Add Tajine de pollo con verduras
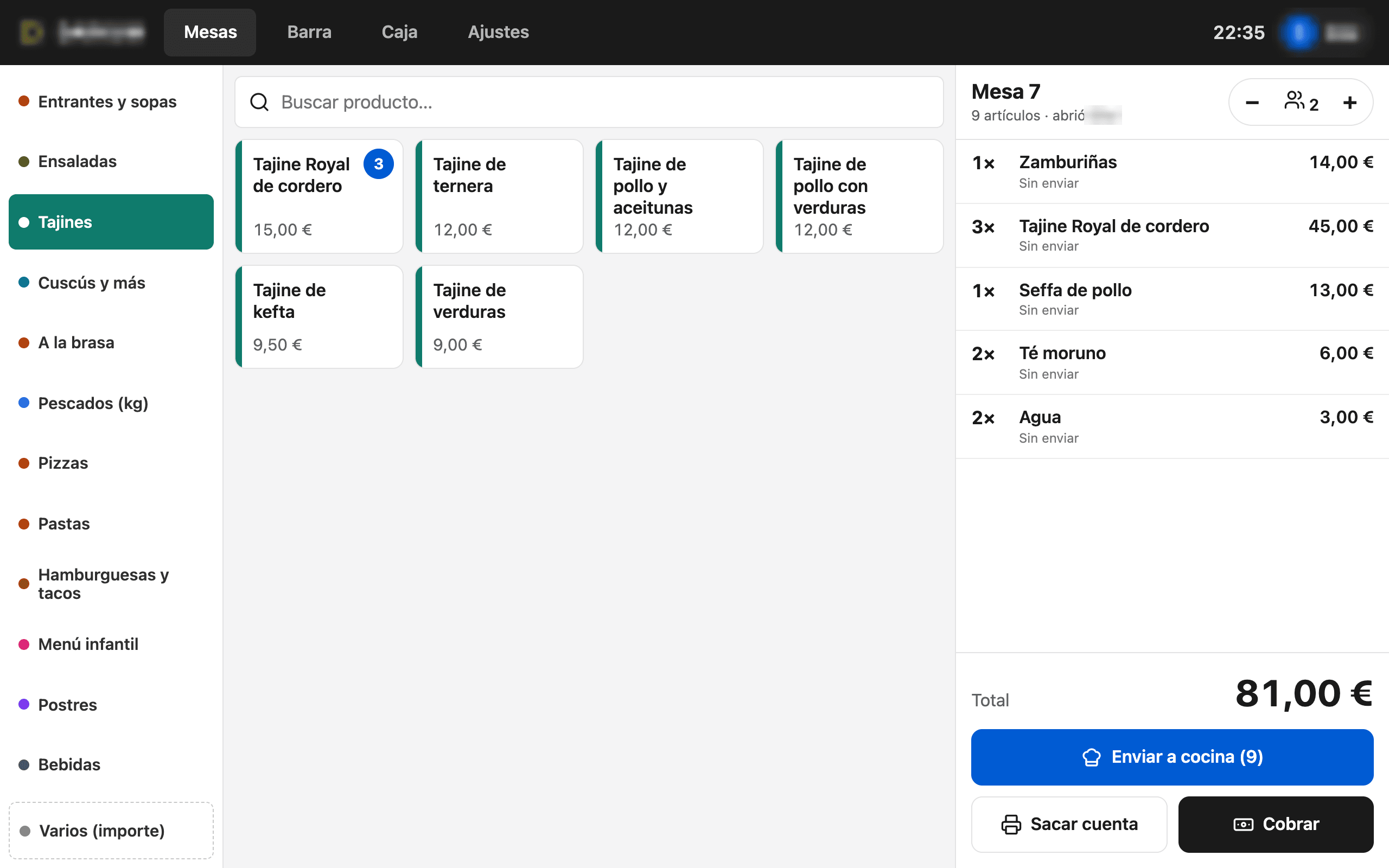Screen dimensions: 1389x868 coord(860,196)
